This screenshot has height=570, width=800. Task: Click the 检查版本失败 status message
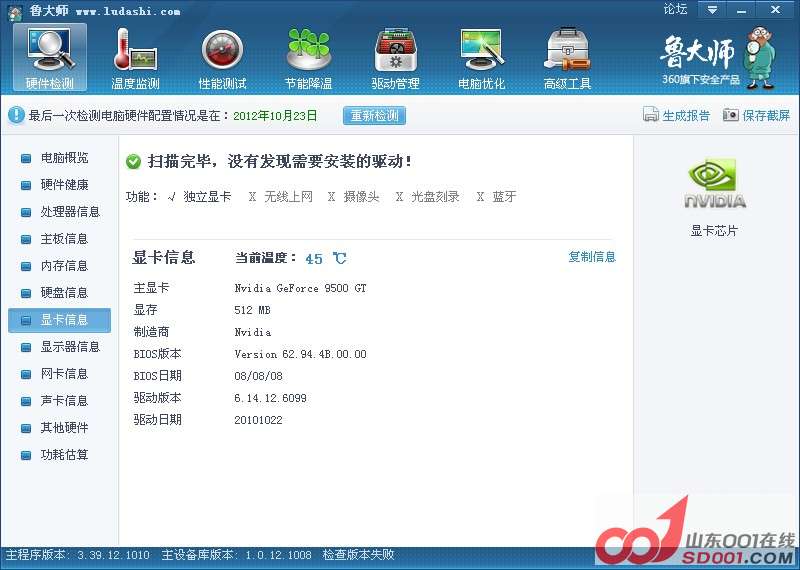tap(359, 555)
